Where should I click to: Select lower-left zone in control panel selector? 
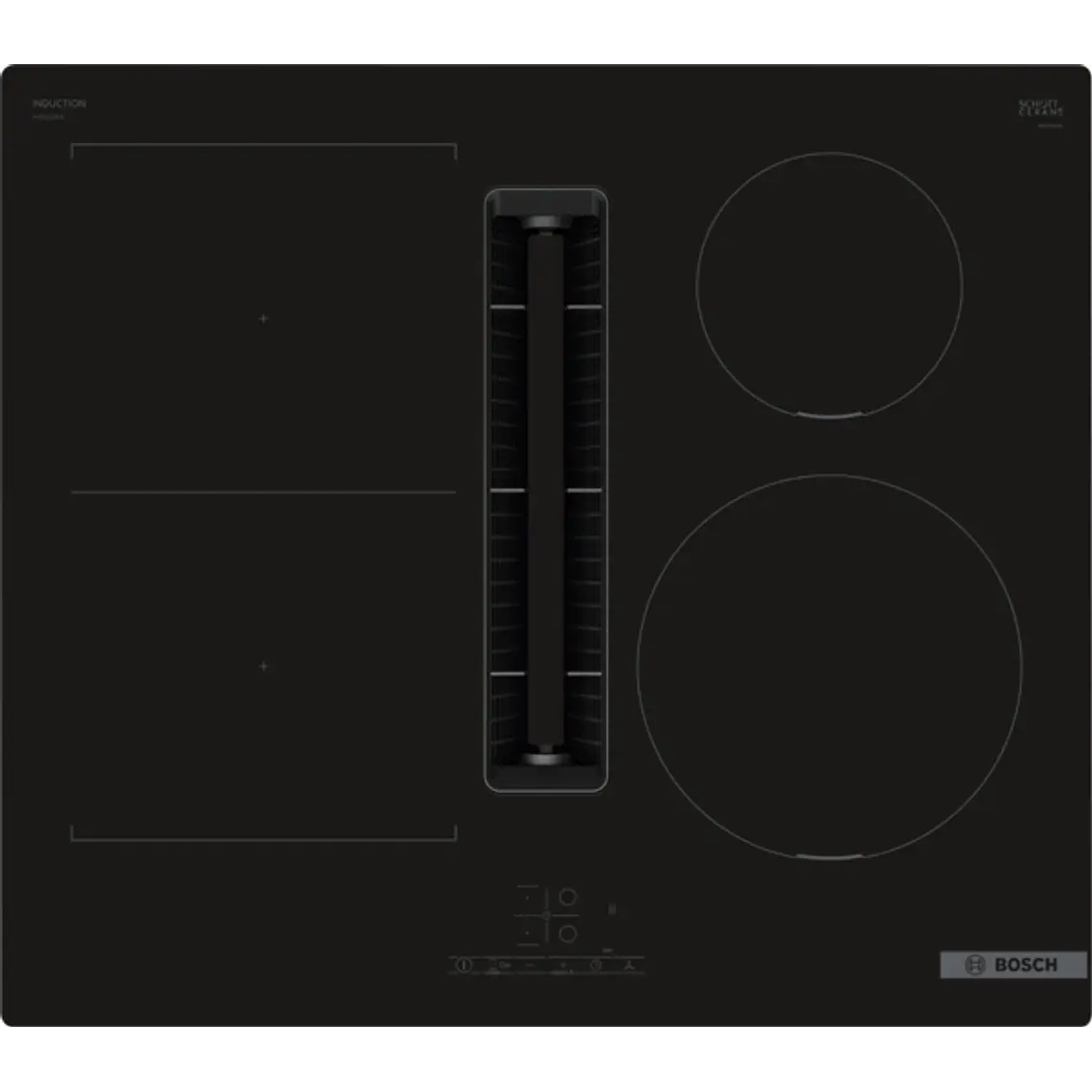527,932
